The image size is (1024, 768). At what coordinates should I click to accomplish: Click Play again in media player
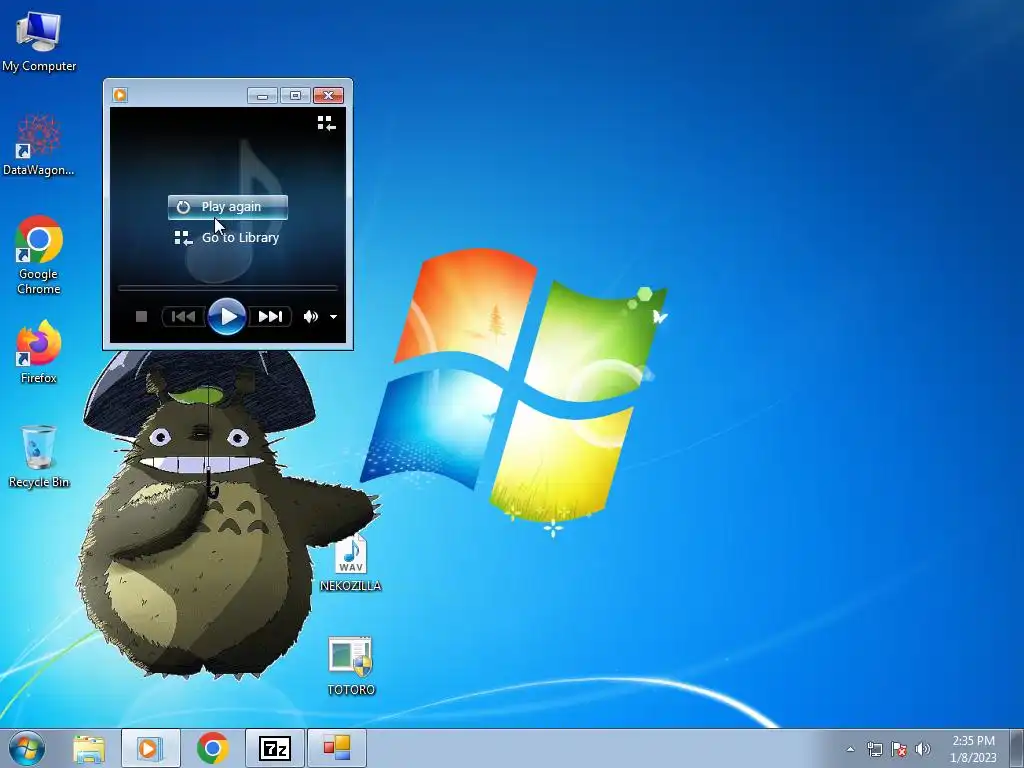[x=227, y=207]
